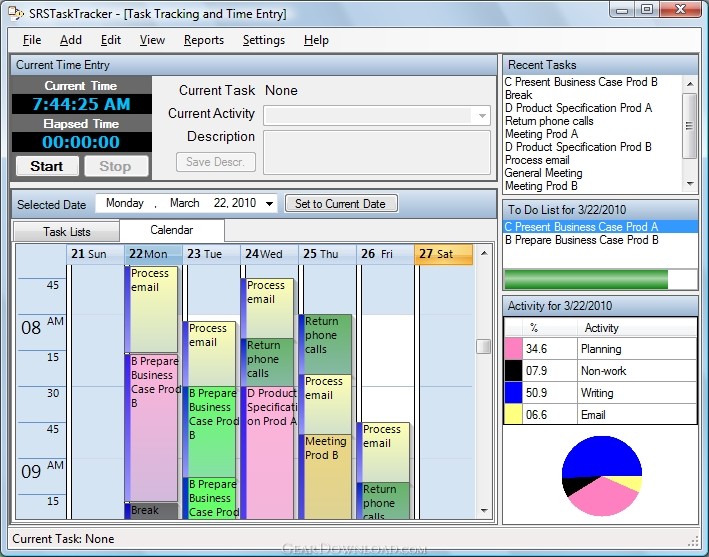Click calendar scrollbar up arrow
Image resolution: width=709 pixels, height=557 pixels.
point(484,253)
